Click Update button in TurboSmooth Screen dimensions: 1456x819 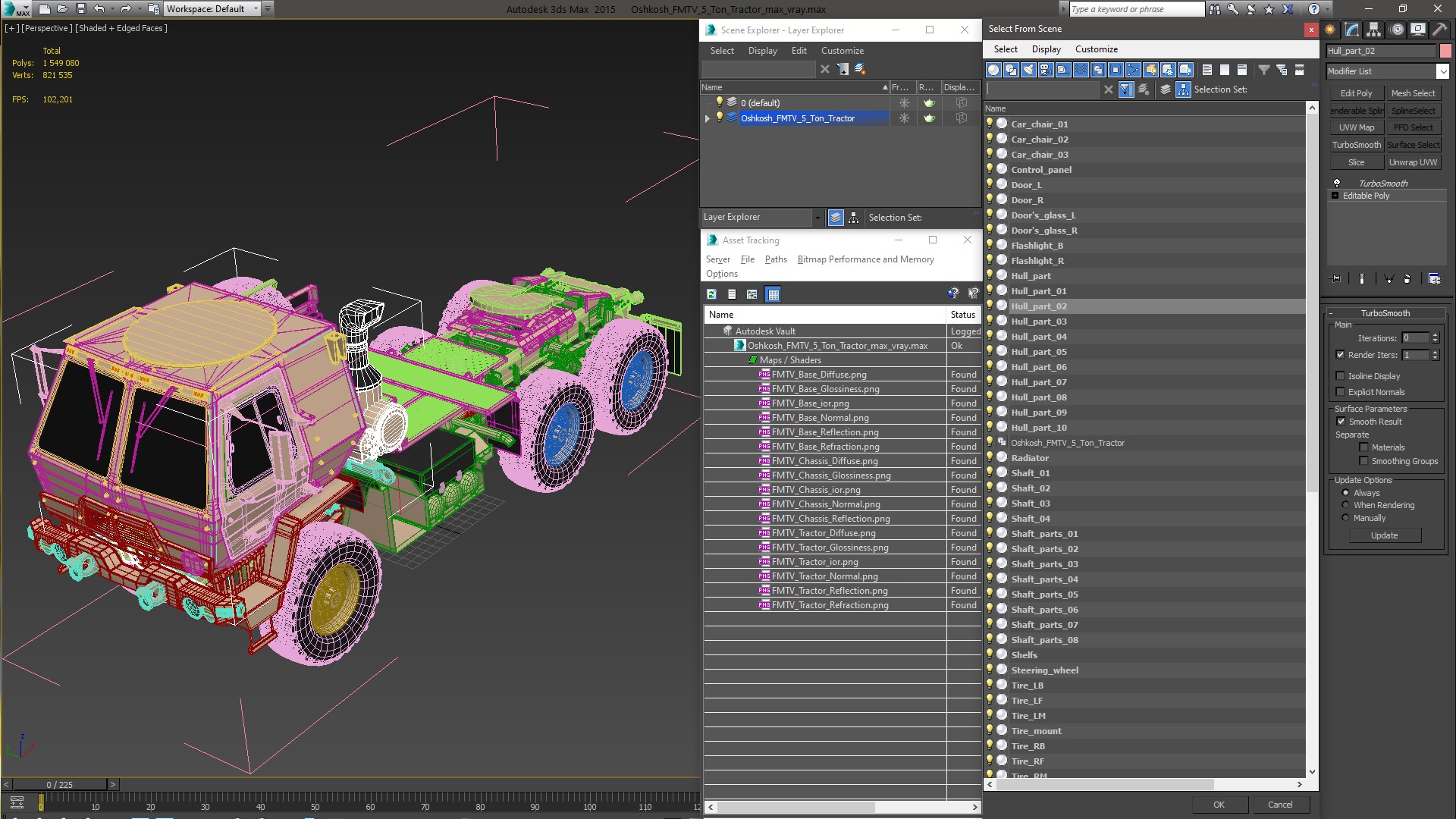[1384, 535]
